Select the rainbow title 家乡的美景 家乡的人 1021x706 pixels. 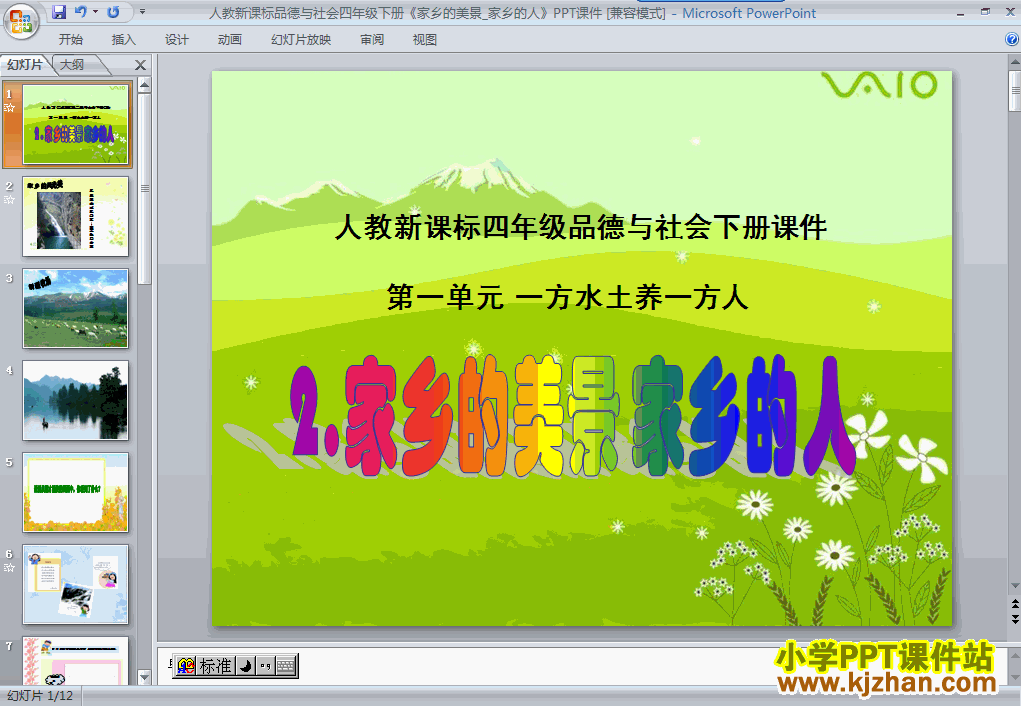pos(572,416)
